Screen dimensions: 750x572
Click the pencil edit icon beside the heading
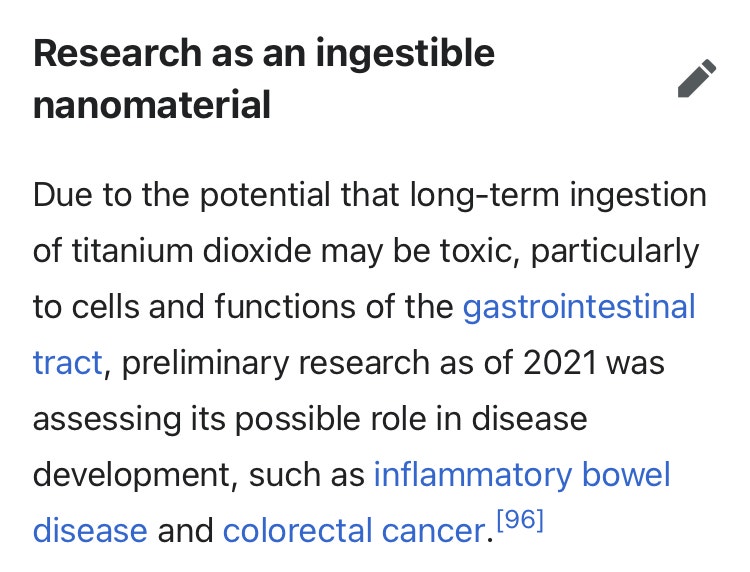(x=696, y=79)
